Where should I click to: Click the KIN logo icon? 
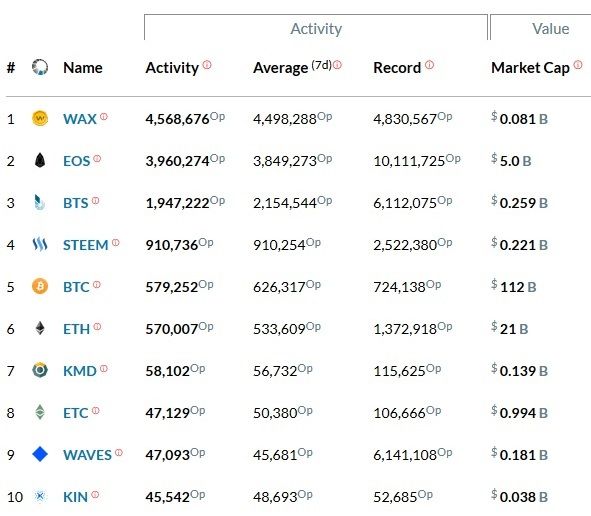[x=40, y=496]
